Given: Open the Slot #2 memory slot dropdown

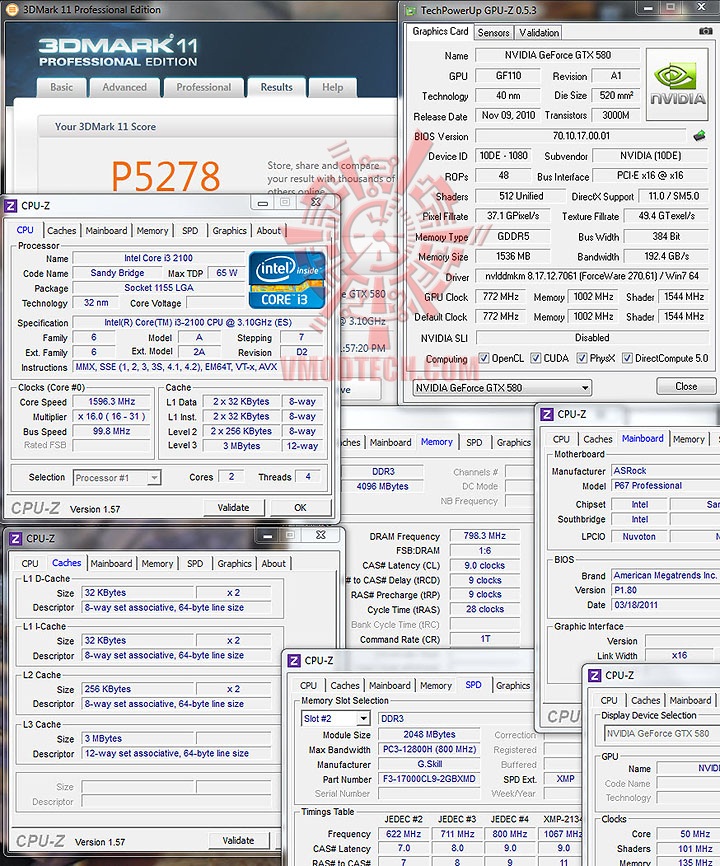Looking at the screenshot, I should click(336, 719).
